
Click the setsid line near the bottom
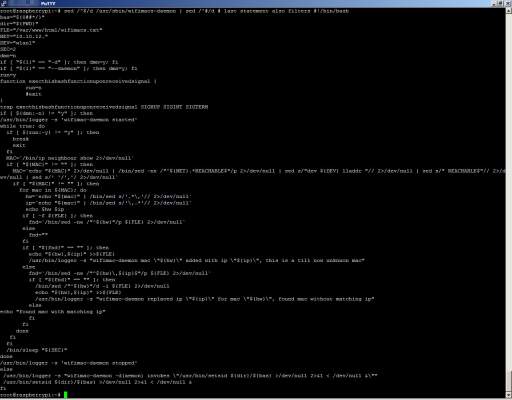(97, 382)
